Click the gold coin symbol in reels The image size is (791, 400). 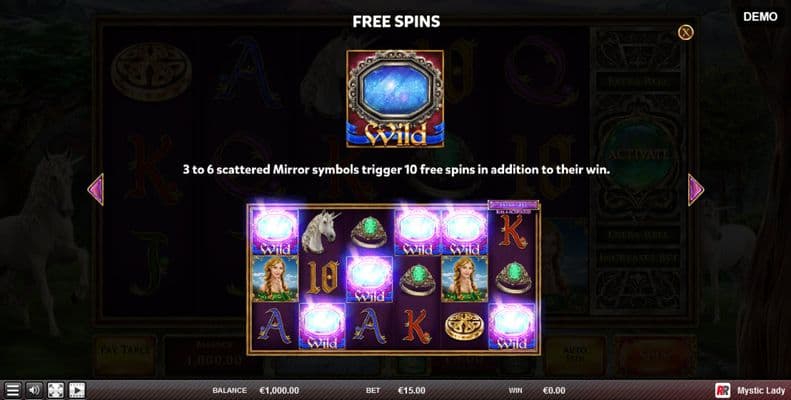point(464,326)
